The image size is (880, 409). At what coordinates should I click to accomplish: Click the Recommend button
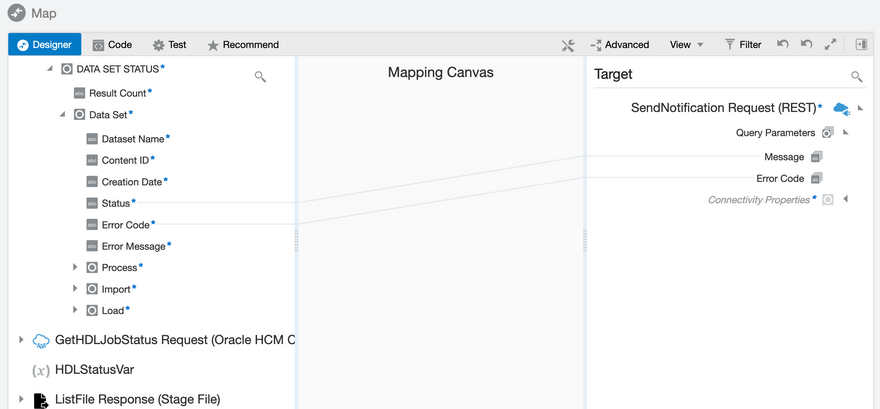[243, 45]
